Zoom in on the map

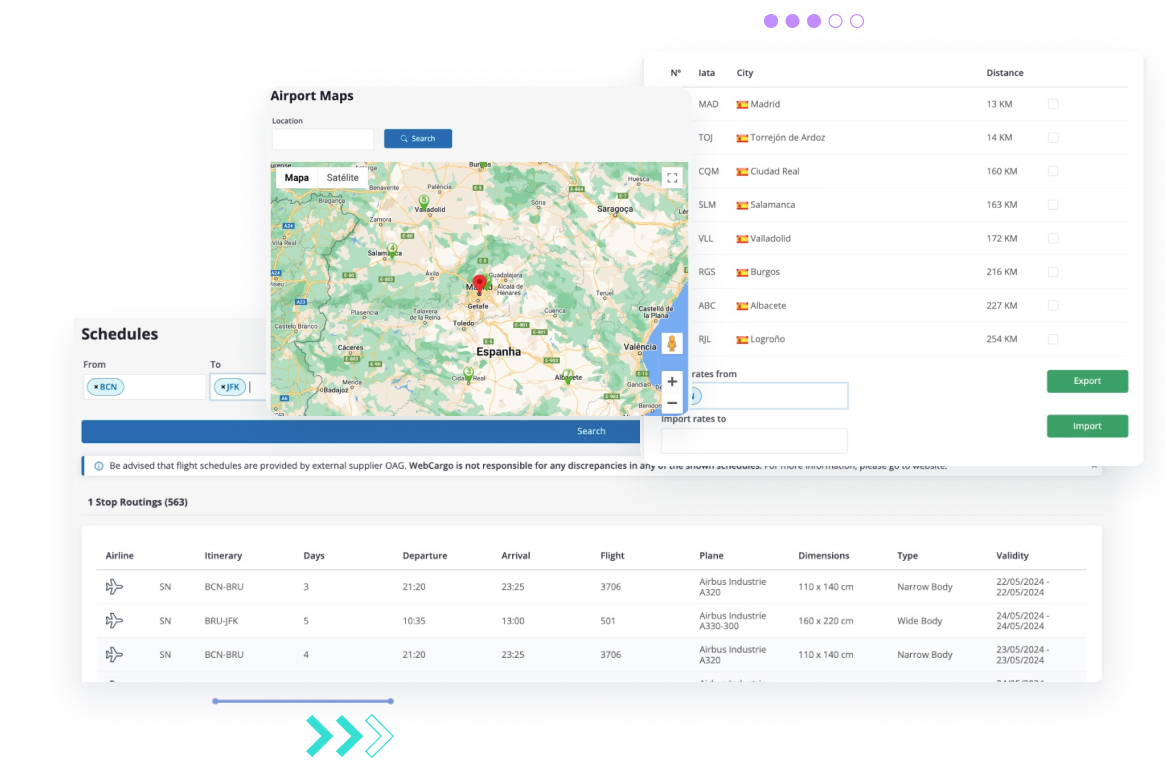(x=672, y=381)
